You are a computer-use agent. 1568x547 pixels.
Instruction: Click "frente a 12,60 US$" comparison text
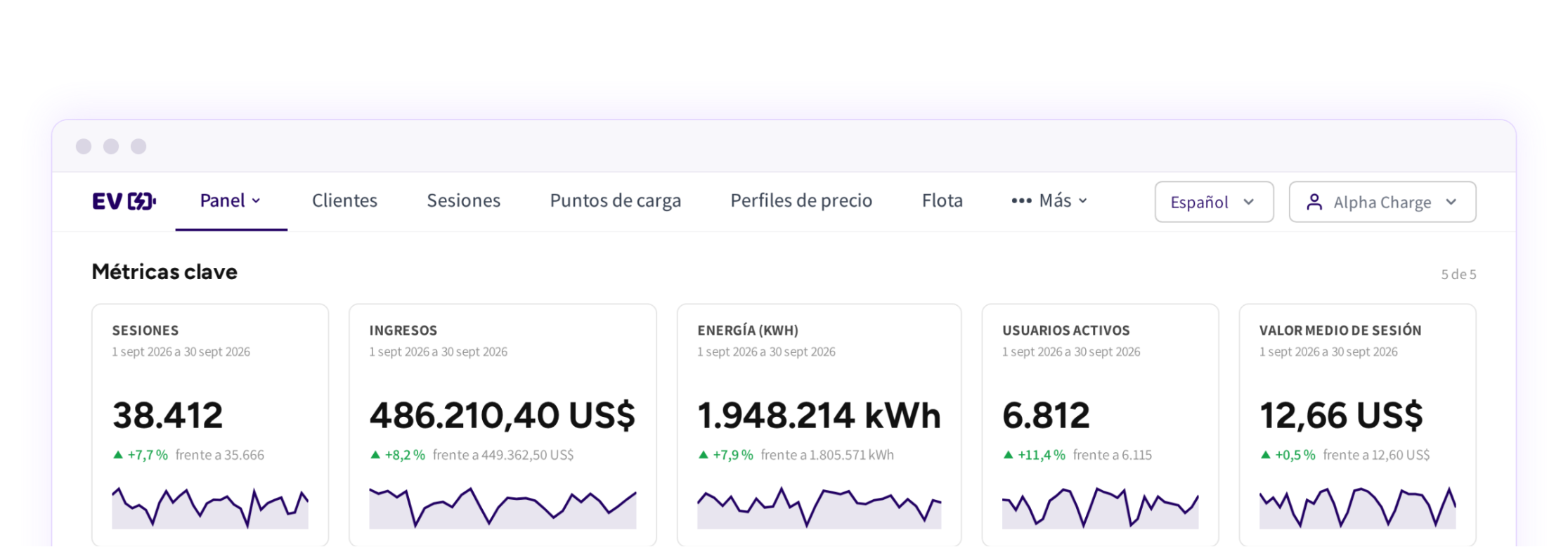coord(1376,455)
